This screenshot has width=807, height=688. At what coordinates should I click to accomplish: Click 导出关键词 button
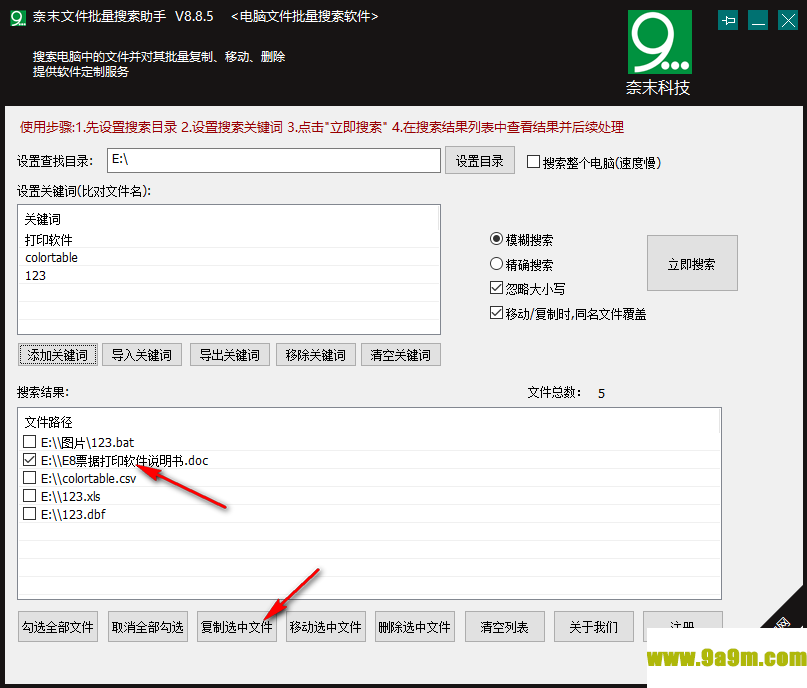[x=230, y=355]
